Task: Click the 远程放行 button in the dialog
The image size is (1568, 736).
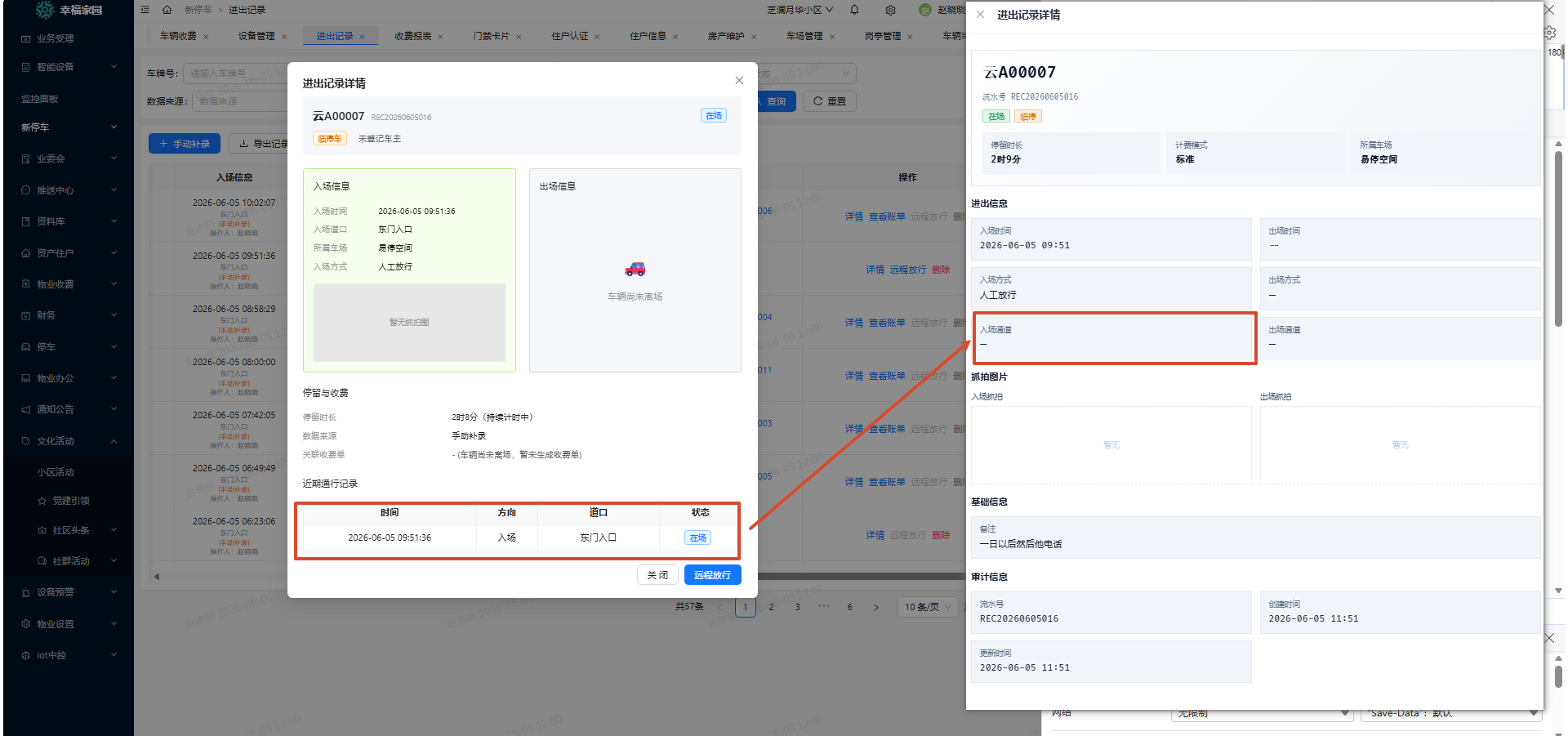Action: pyautogui.click(x=712, y=575)
